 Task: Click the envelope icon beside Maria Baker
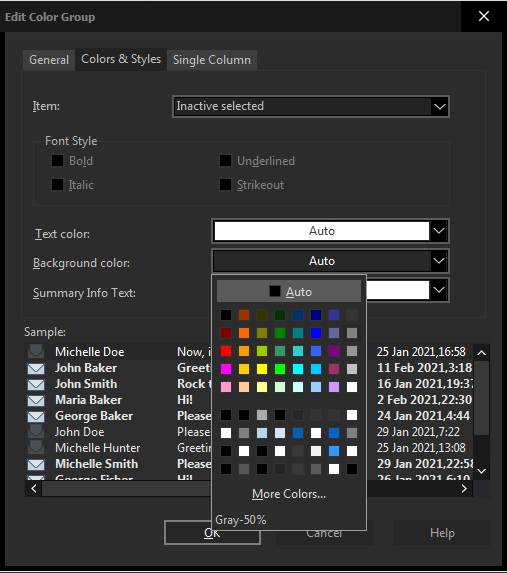pos(36,401)
